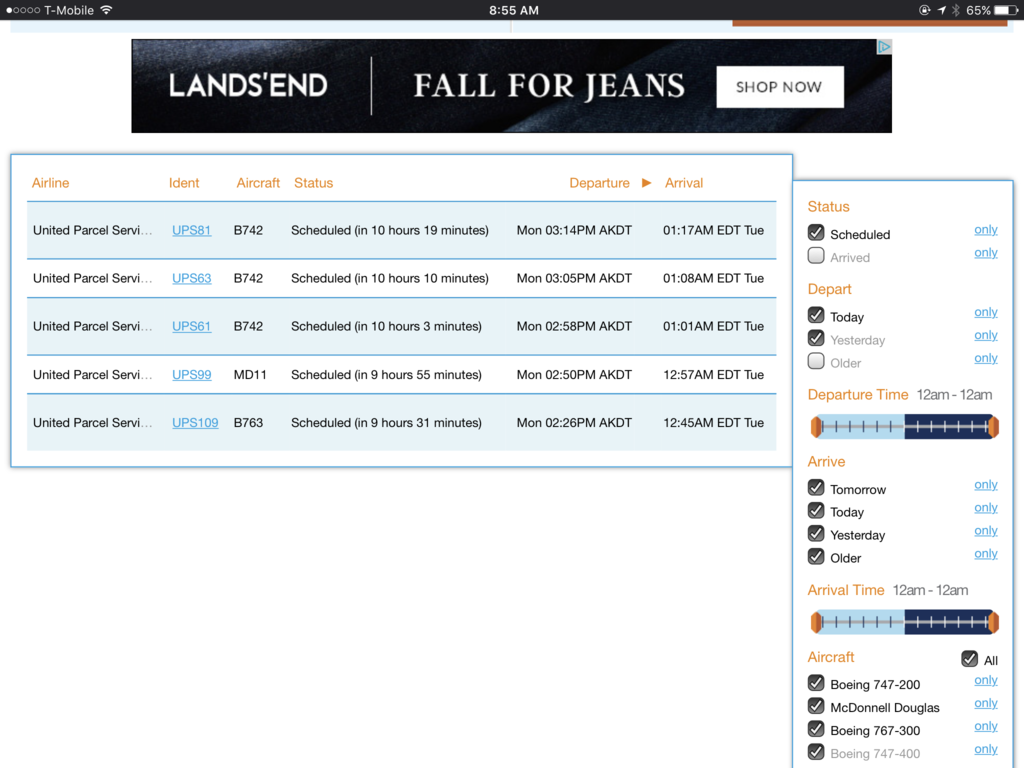
Task: Click left handle of Arrival Time slider
Action: click(816, 622)
